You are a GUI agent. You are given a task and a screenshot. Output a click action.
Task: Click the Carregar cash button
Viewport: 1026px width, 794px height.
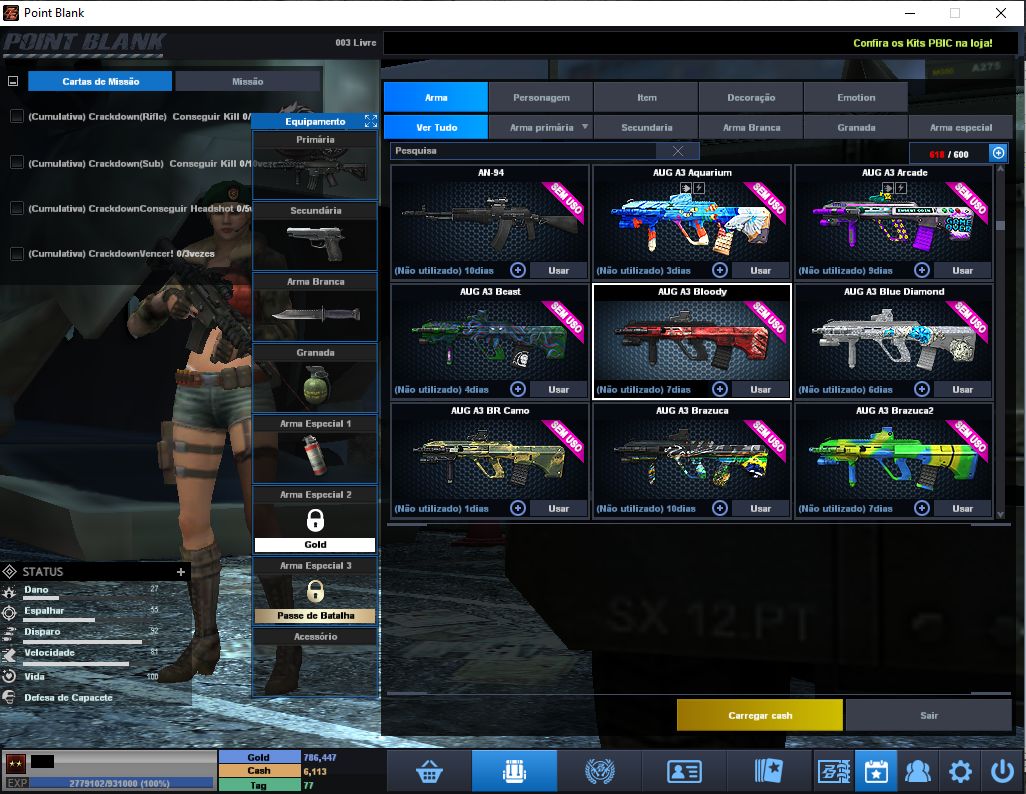(760, 715)
